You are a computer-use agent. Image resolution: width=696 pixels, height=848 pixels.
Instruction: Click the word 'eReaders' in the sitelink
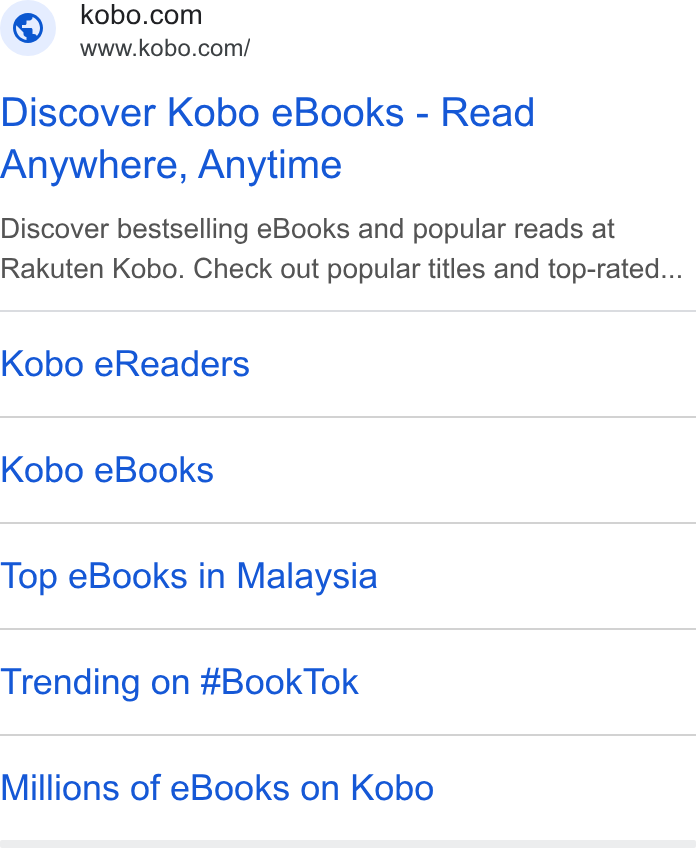172,364
